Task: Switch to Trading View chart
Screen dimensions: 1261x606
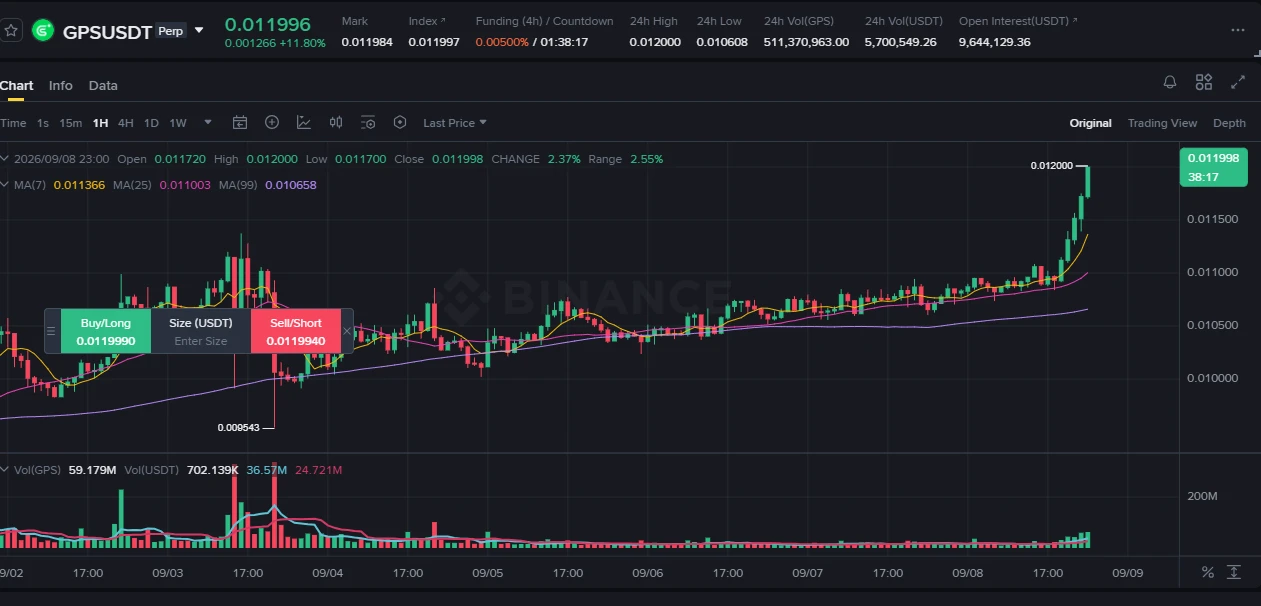Action: pyautogui.click(x=1162, y=123)
